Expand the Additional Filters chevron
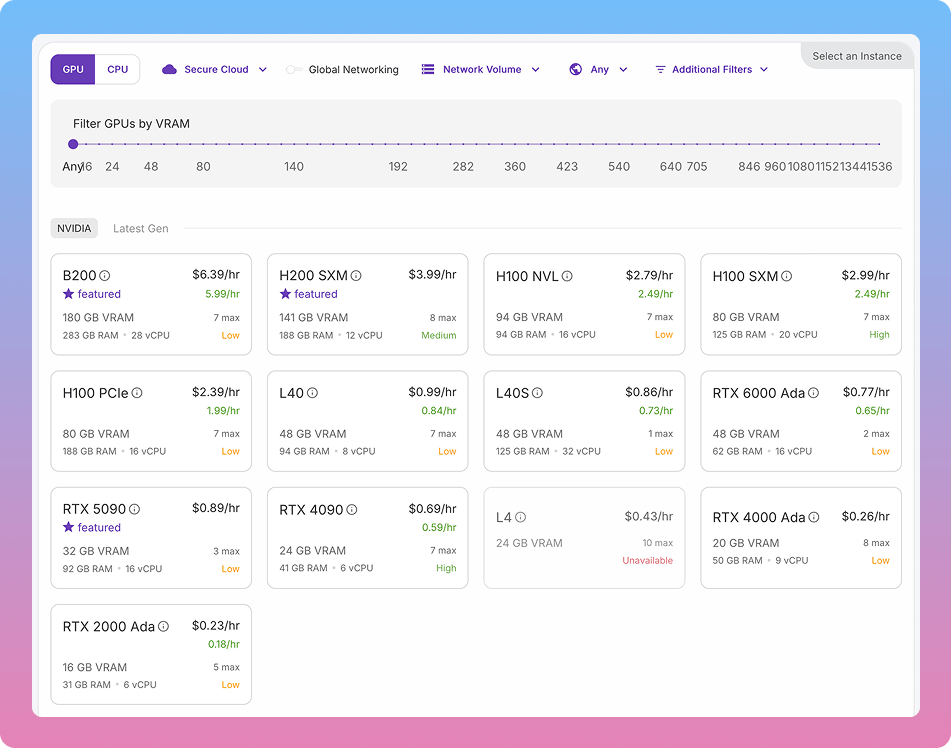Viewport: 951px width, 748px height. 764,70
